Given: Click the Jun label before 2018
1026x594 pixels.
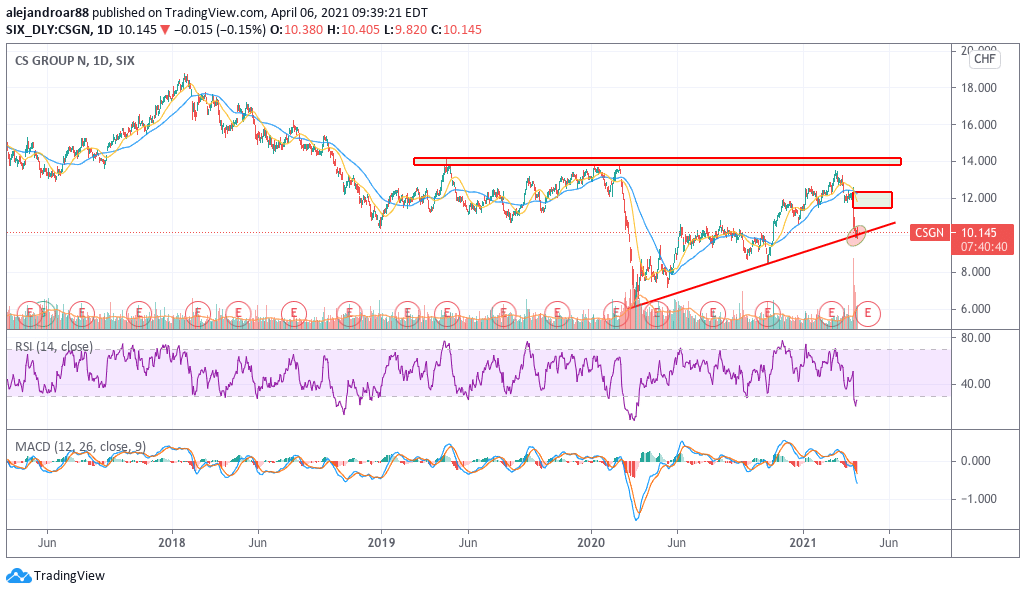Looking at the screenshot, I should pyautogui.click(x=47, y=542).
